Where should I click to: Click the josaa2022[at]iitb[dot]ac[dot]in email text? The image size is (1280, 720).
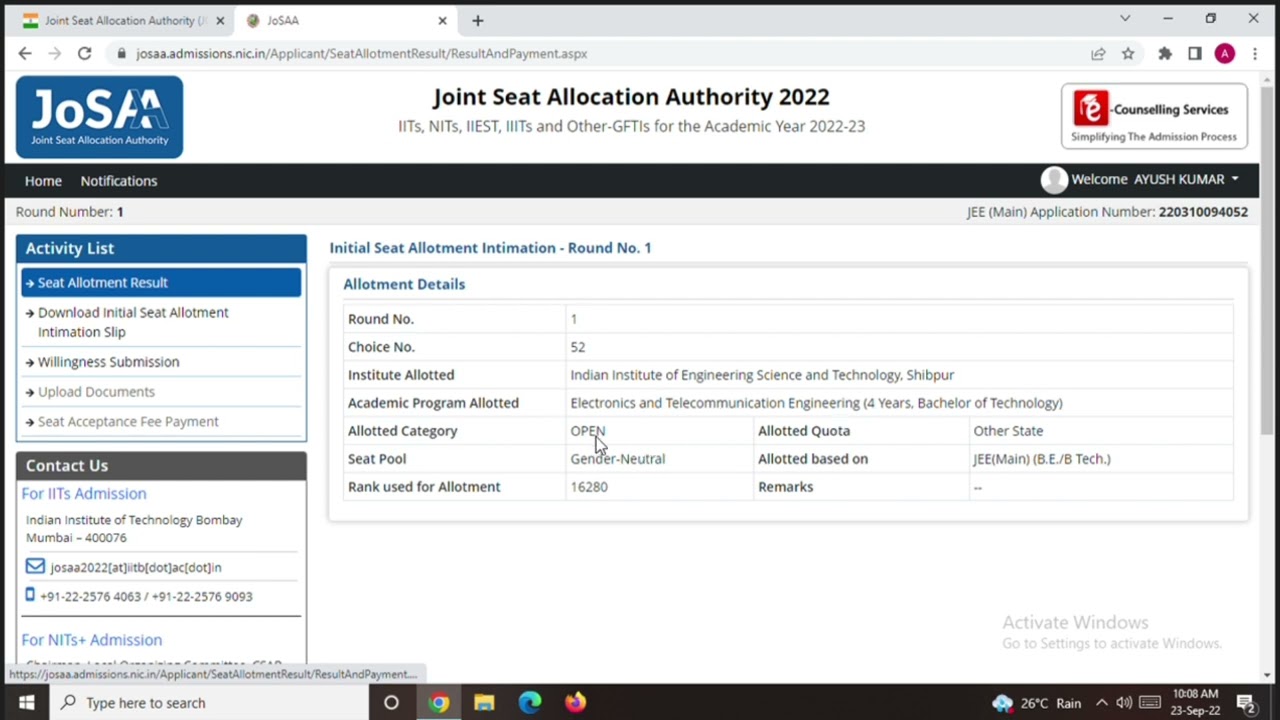(136, 567)
